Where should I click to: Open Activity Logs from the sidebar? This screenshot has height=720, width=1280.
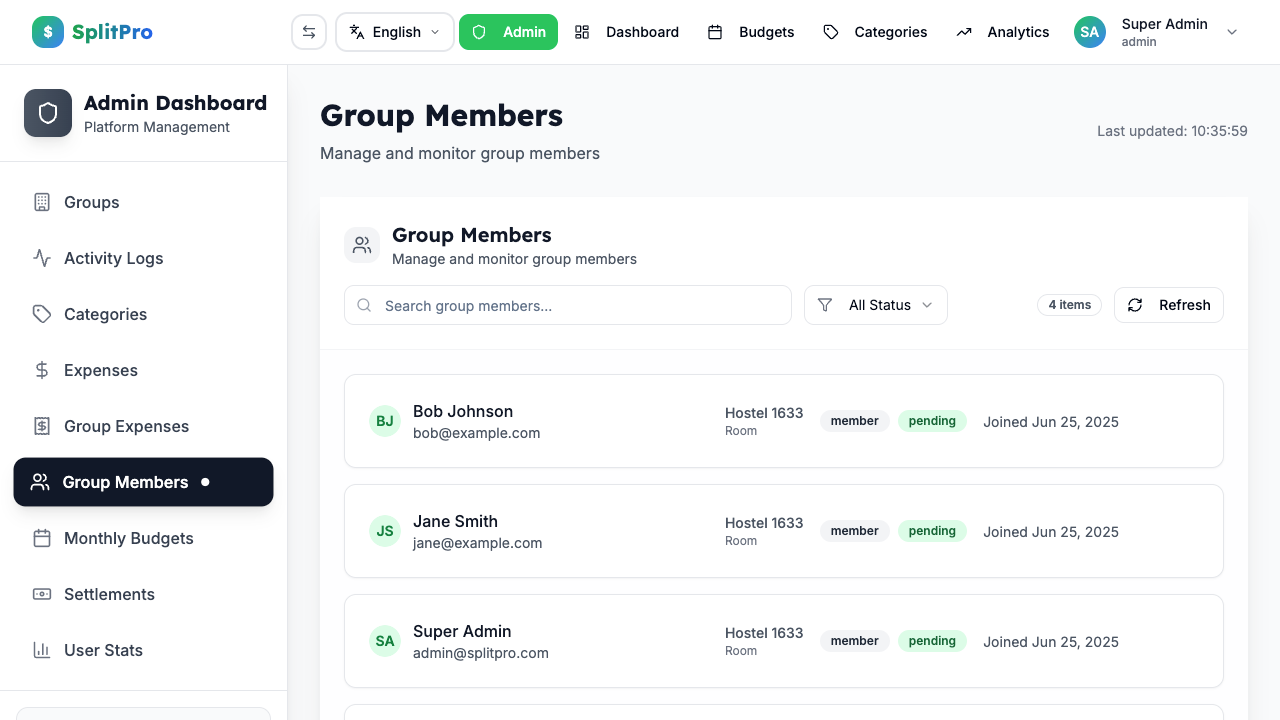point(113,258)
